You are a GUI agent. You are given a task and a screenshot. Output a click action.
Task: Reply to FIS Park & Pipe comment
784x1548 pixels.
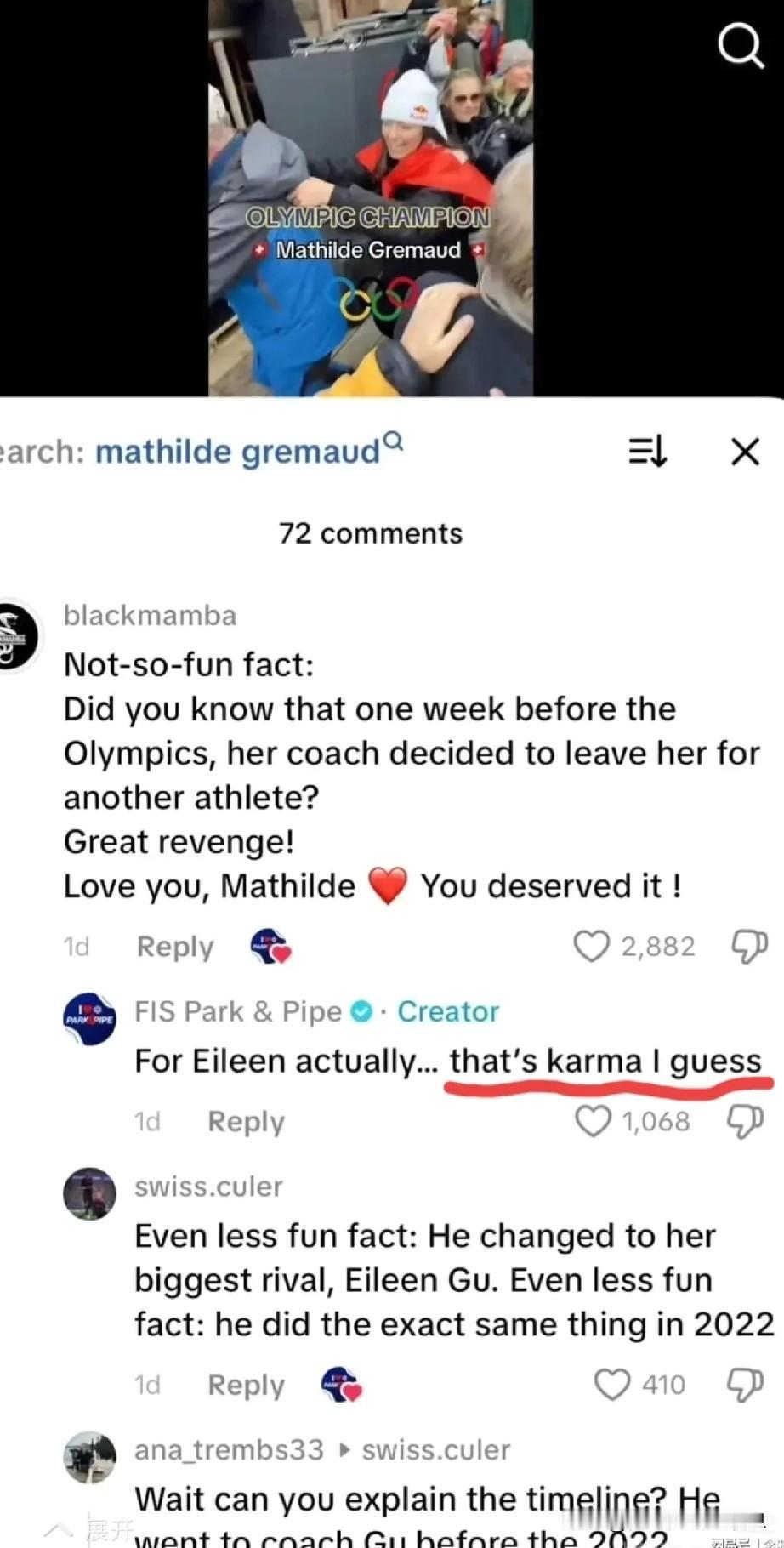point(246,1122)
